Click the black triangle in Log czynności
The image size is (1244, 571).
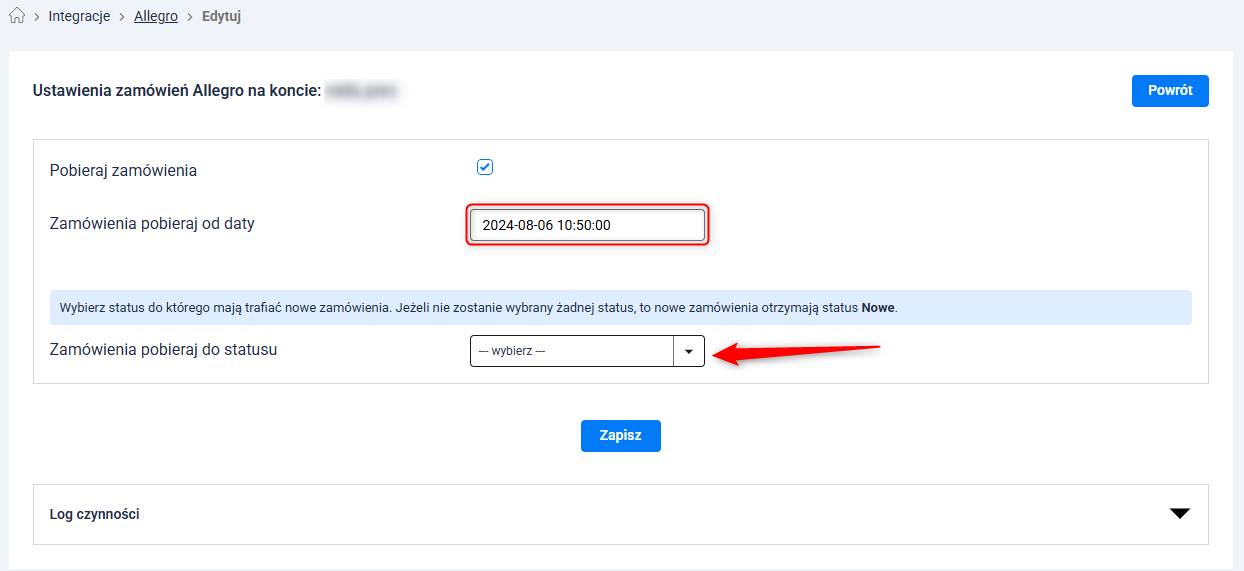click(x=1179, y=514)
